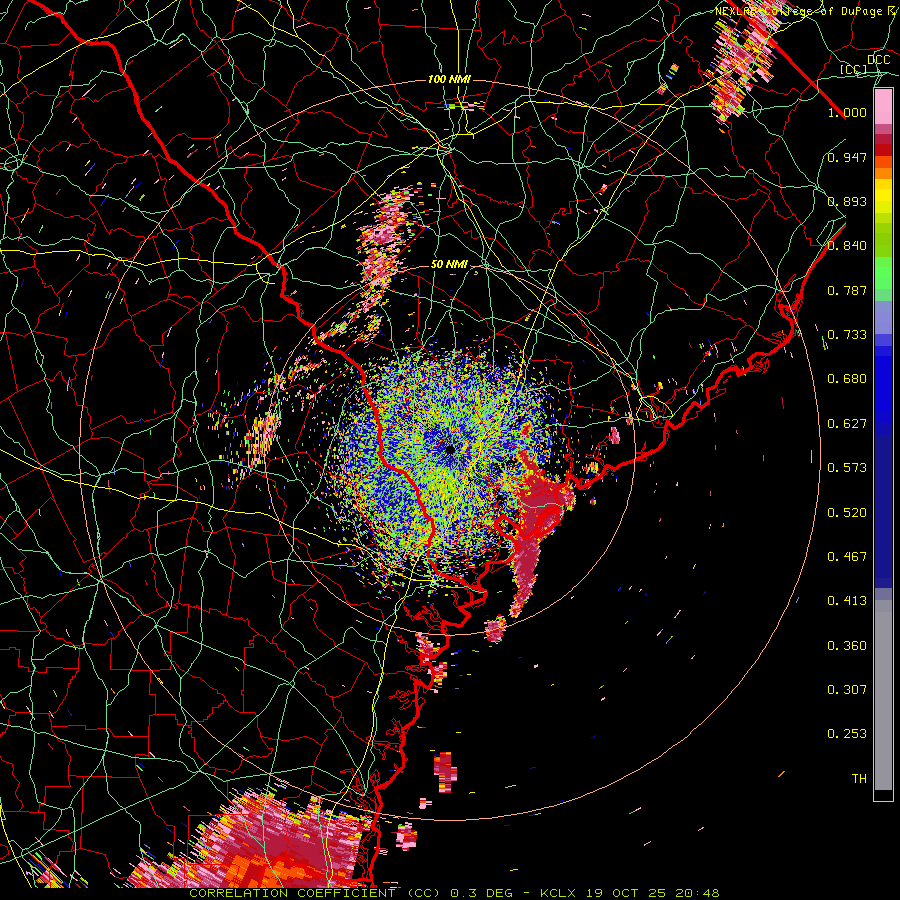Click the 0.413 scale value

tap(847, 601)
